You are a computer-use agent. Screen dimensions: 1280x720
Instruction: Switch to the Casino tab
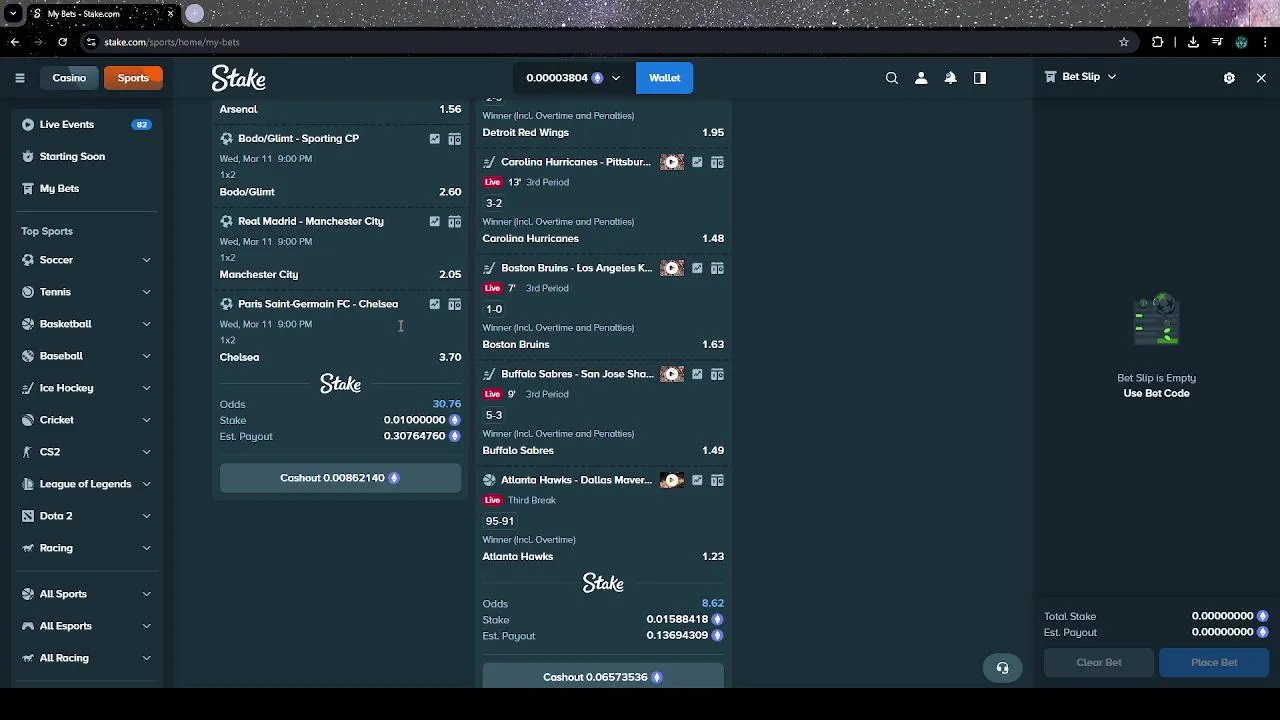click(69, 78)
